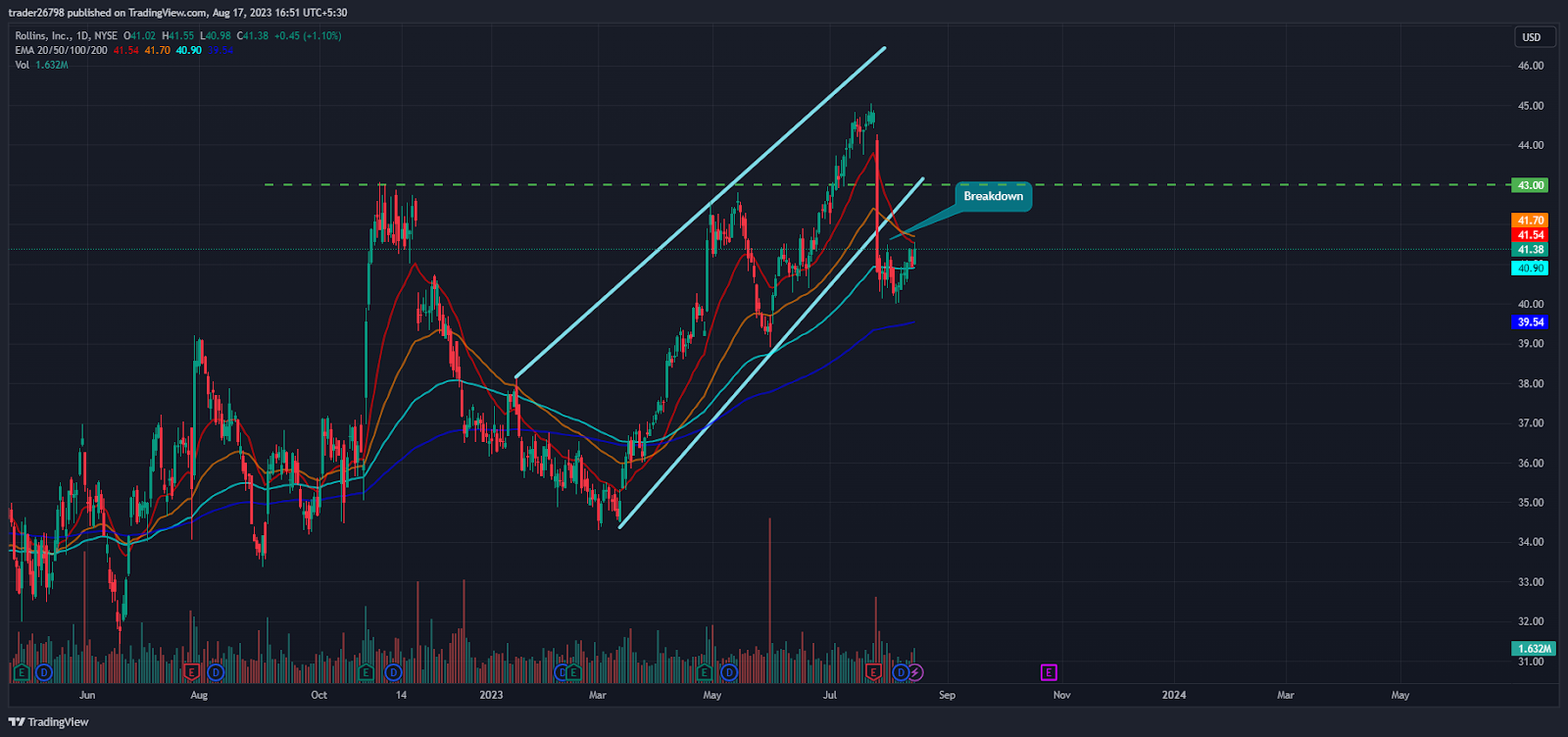Click the cyan 40.90 value in EMA legend

pyautogui.click(x=188, y=50)
